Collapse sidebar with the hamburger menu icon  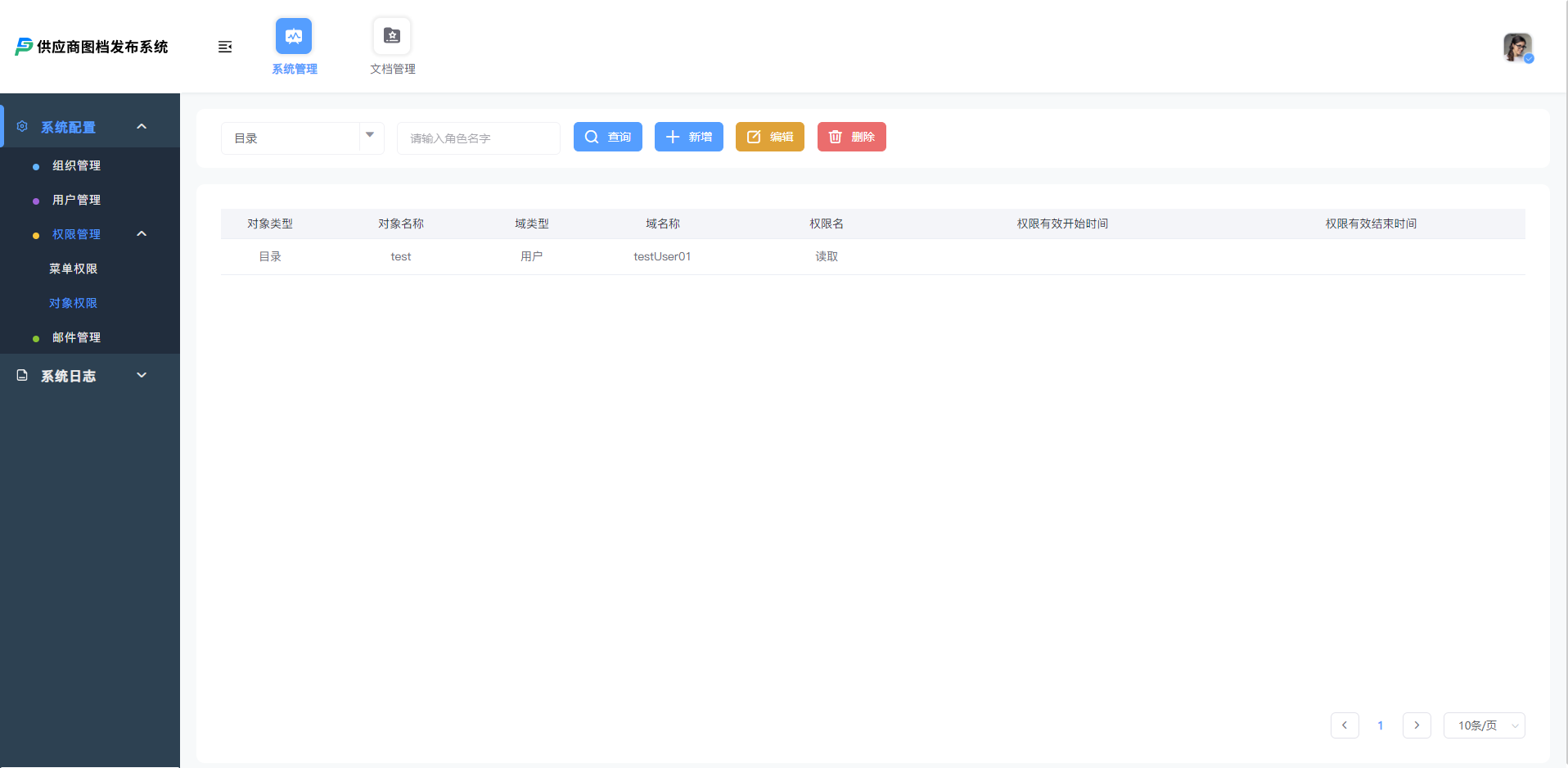click(225, 47)
